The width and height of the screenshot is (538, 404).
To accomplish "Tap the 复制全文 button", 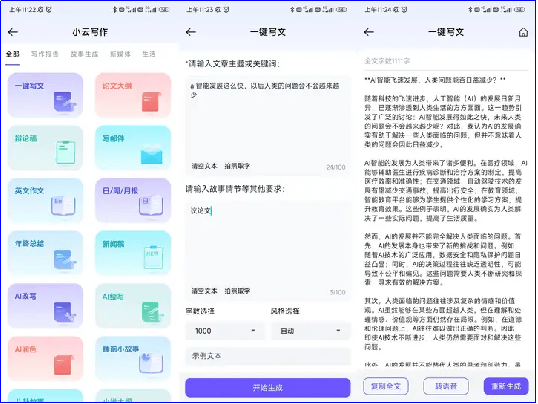I will [385, 386].
